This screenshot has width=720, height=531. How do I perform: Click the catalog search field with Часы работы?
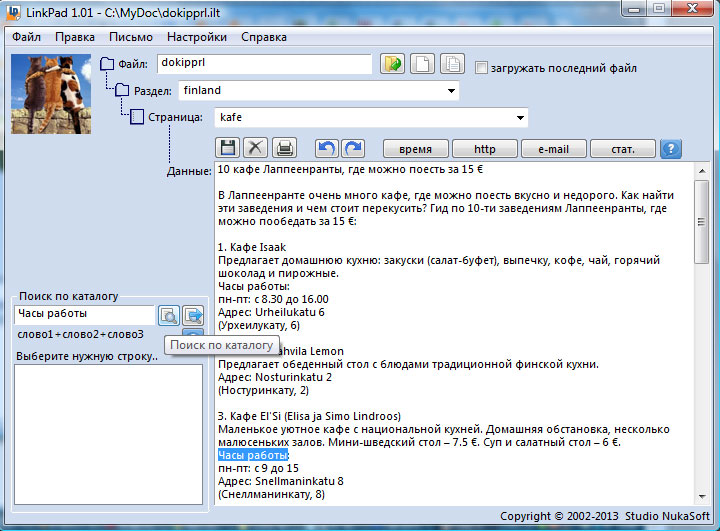(85, 315)
